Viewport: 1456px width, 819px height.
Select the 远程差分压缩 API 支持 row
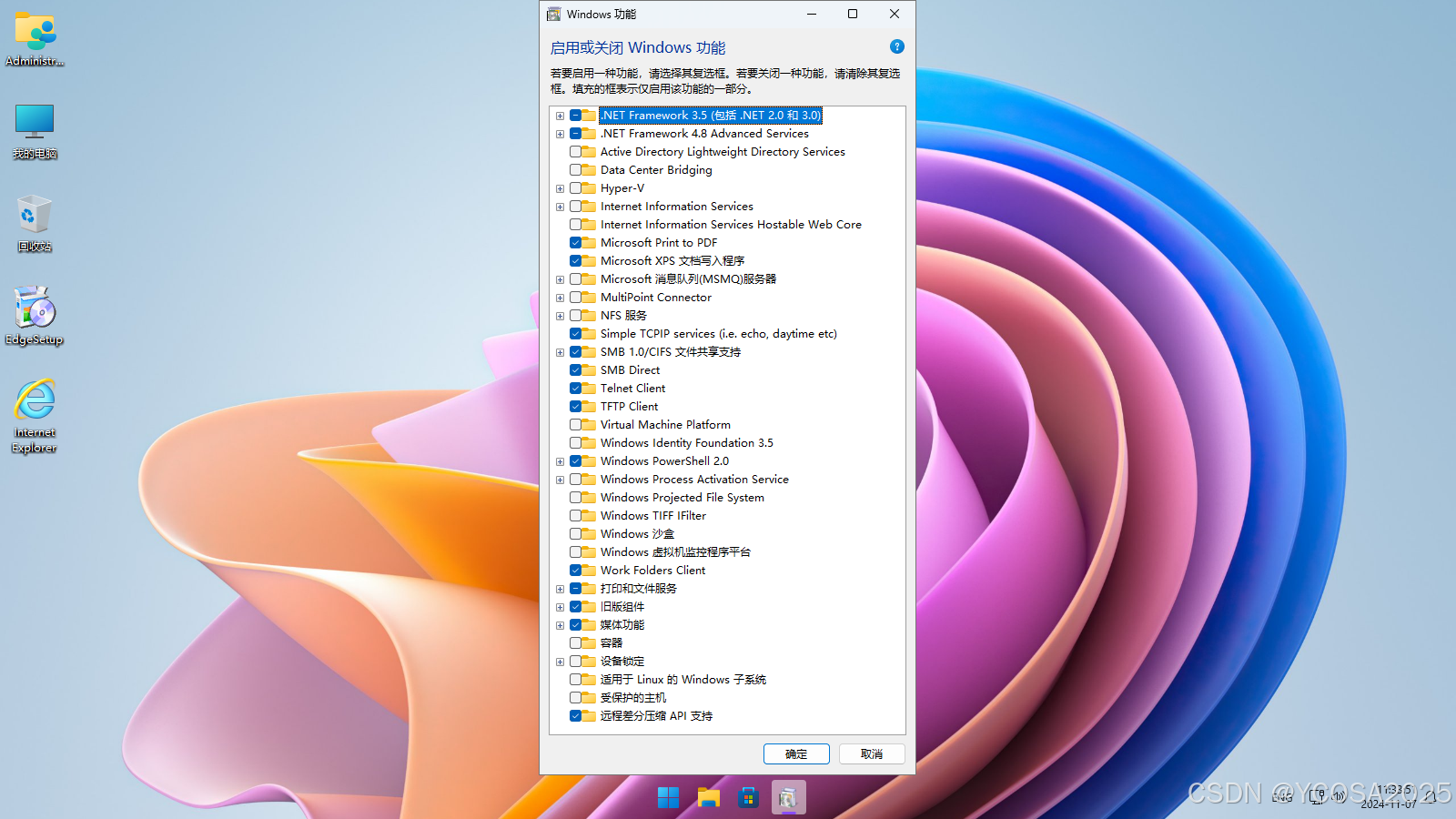click(x=656, y=716)
